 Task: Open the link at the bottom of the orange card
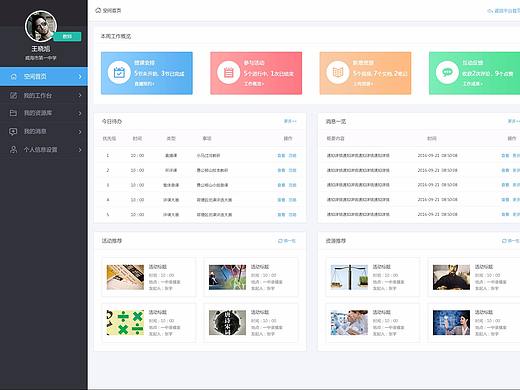pos(363,84)
